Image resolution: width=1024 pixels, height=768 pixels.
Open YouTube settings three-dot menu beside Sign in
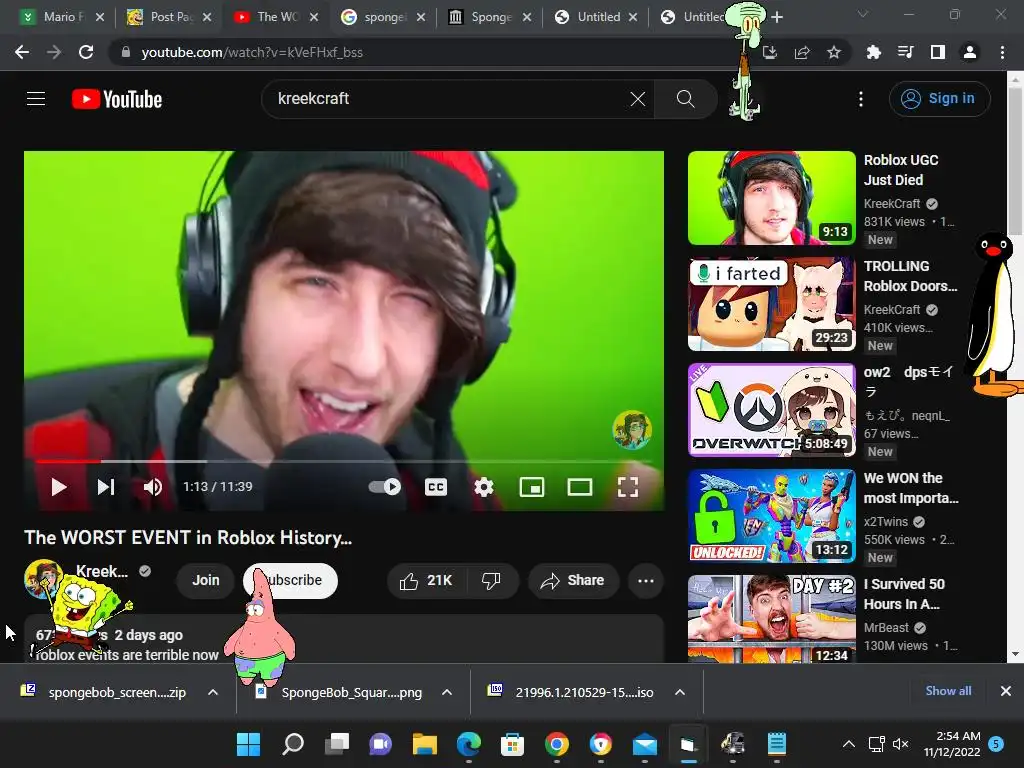pos(861,99)
